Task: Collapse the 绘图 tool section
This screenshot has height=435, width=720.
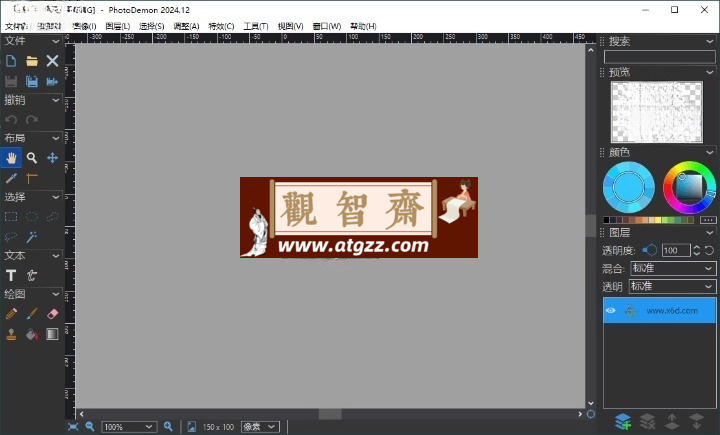Action: (x=56, y=294)
